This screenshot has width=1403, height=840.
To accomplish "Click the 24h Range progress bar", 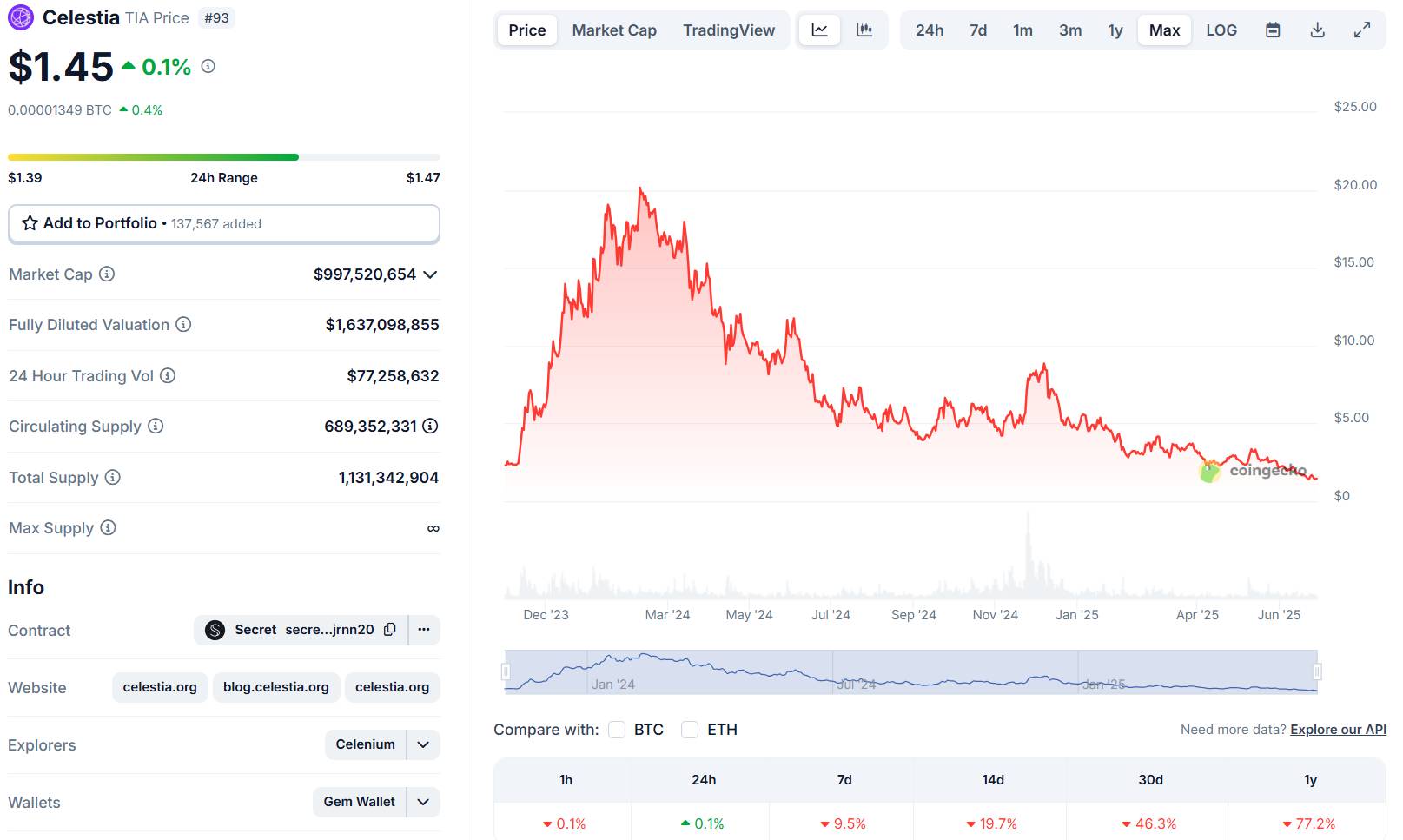I will (x=224, y=157).
